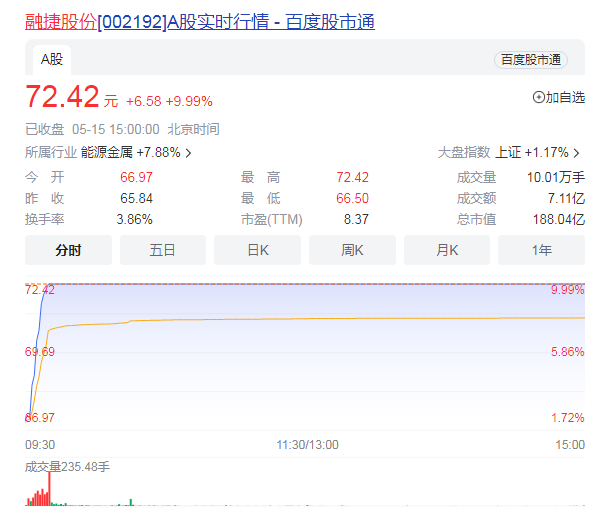Click the 能源金属 industry link
Screen dimensions: 615x519
(106, 153)
